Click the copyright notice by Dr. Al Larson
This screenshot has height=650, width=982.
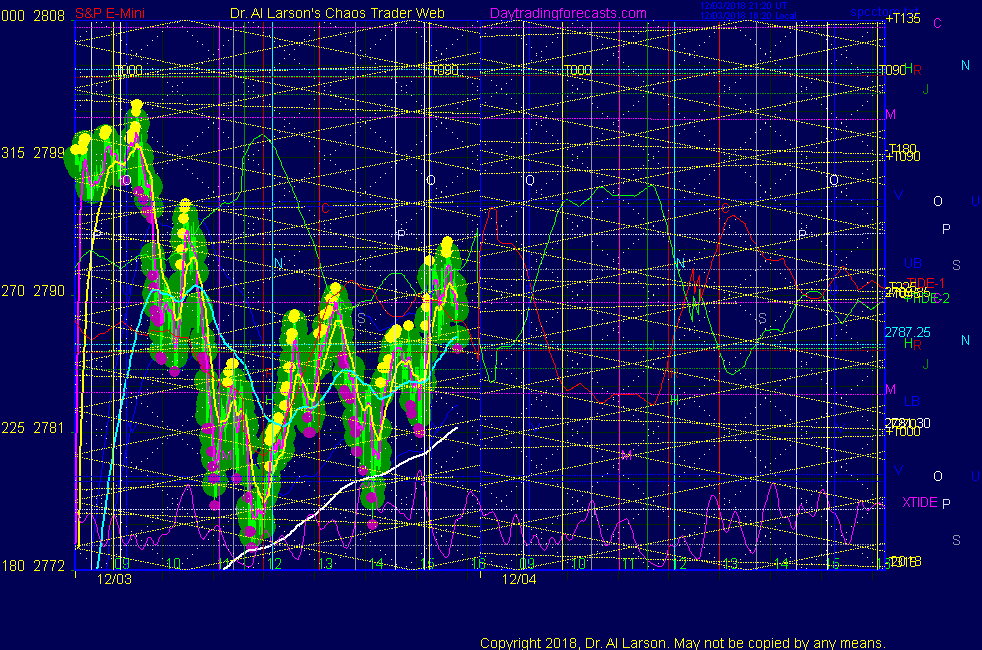(x=683, y=642)
